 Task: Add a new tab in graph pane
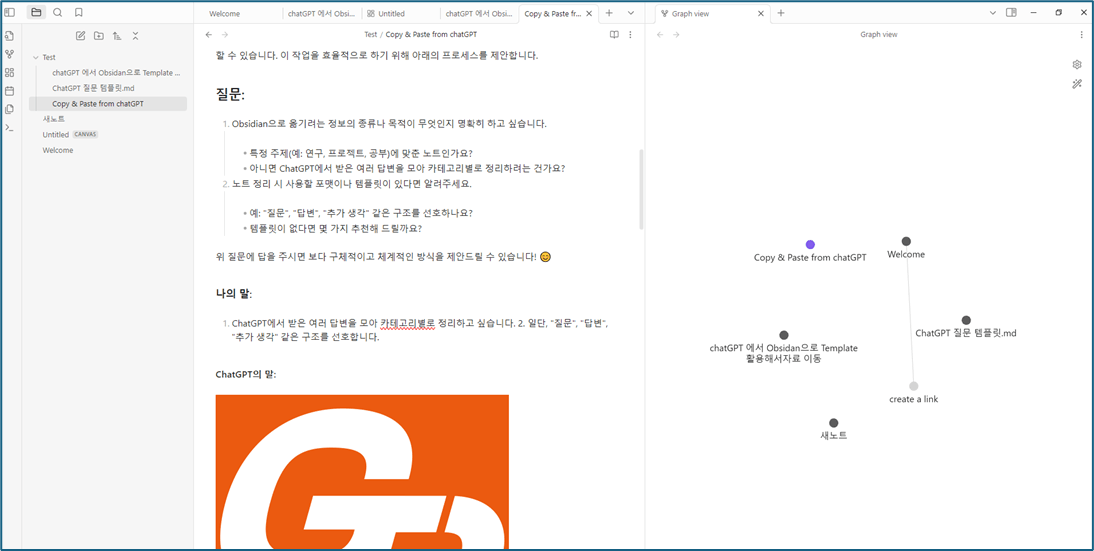(x=781, y=13)
